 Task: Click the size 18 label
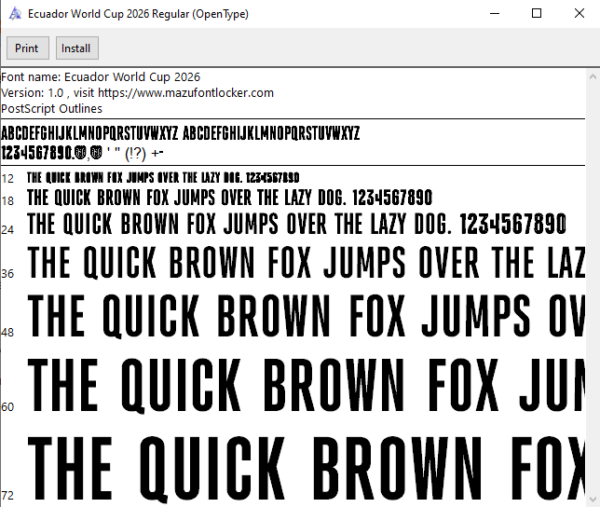7,201
